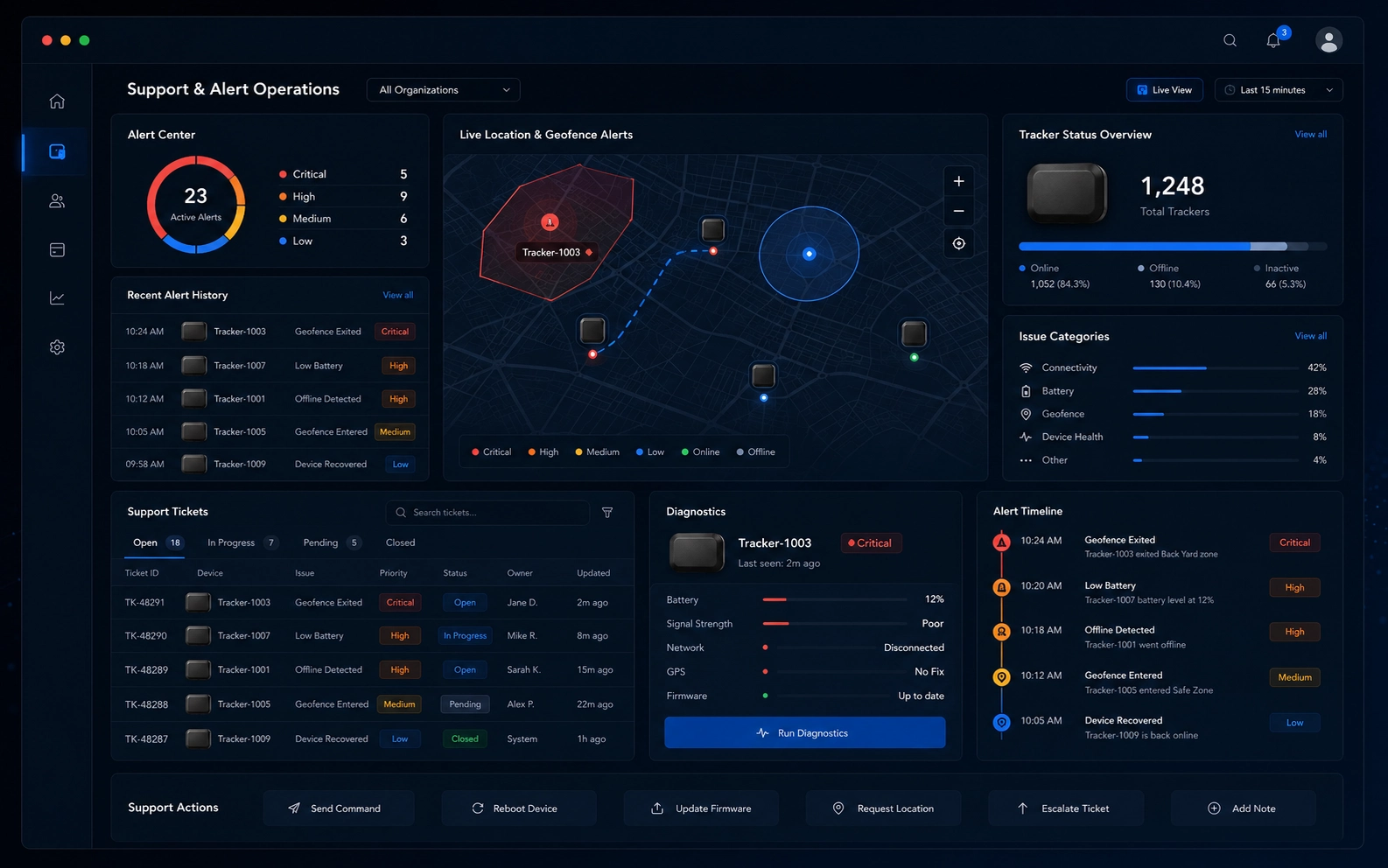Open View all in Issue Categories
The height and width of the screenshot is (868, 1388).
pos(1311,336)
